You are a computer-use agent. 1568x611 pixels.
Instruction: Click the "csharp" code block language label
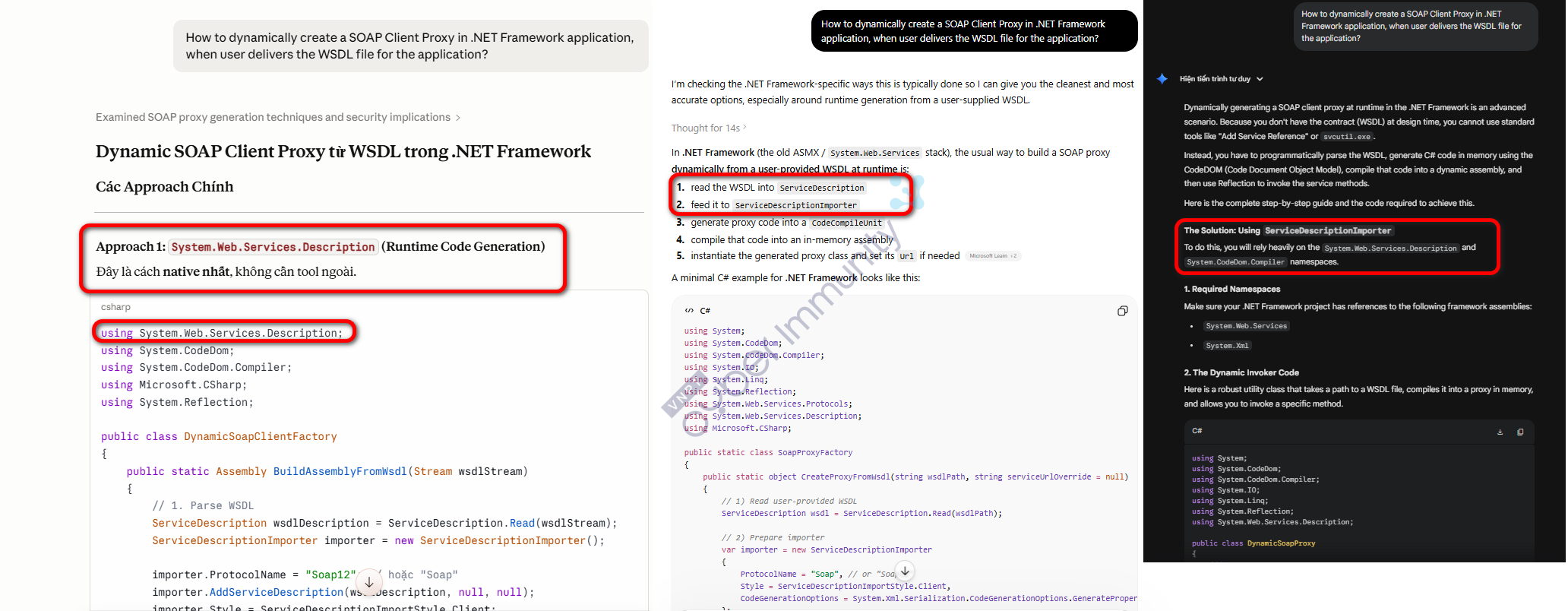[x=115, y=307]
